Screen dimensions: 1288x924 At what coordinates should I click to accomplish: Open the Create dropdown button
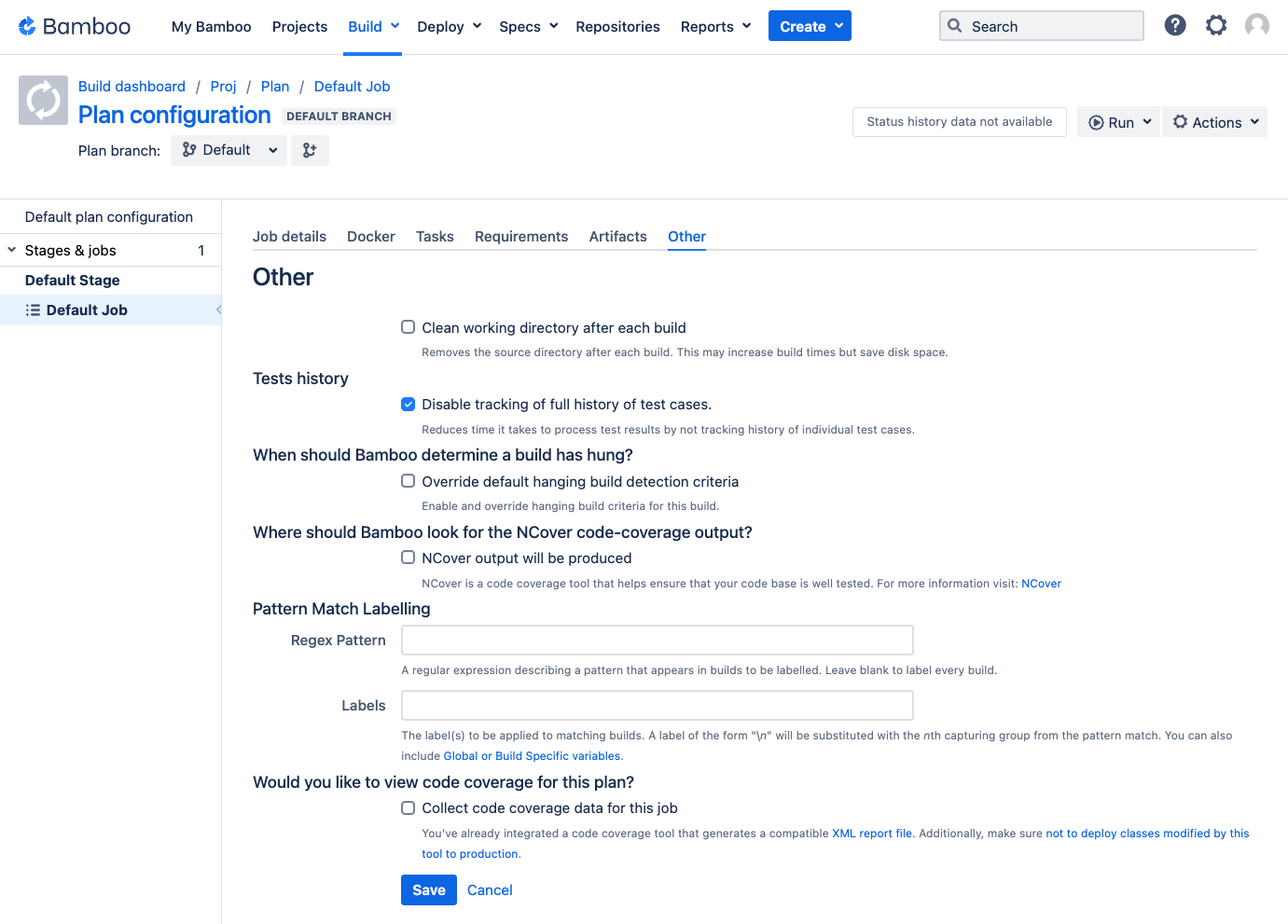point(810,26)
